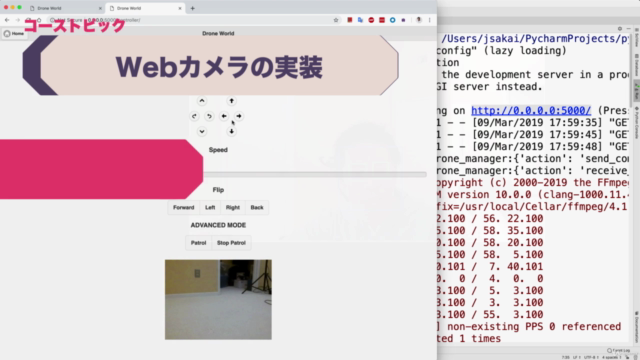Click the Speed slider track
This screenshot has width=640, height=360.
pyautogui.click(x=315, y=174)
